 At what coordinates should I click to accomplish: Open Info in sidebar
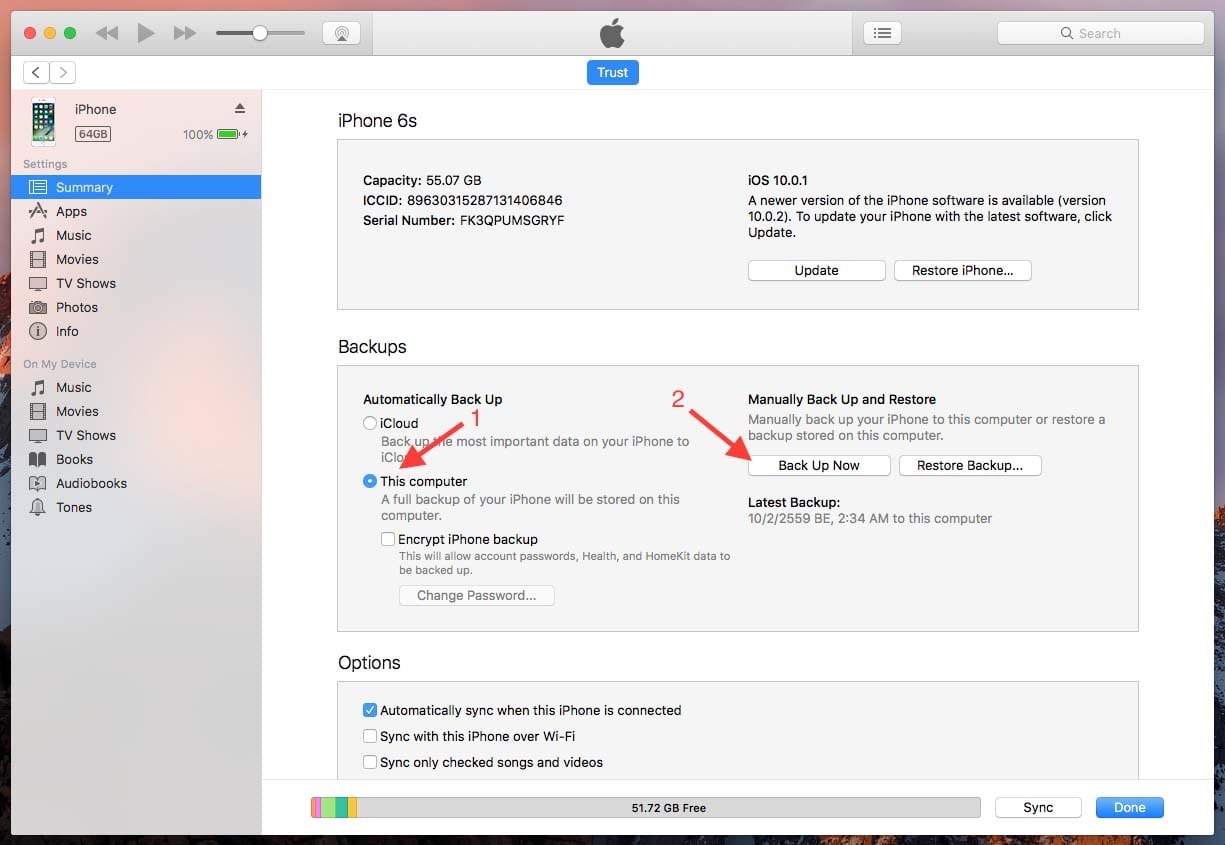[x=136, y=331]
